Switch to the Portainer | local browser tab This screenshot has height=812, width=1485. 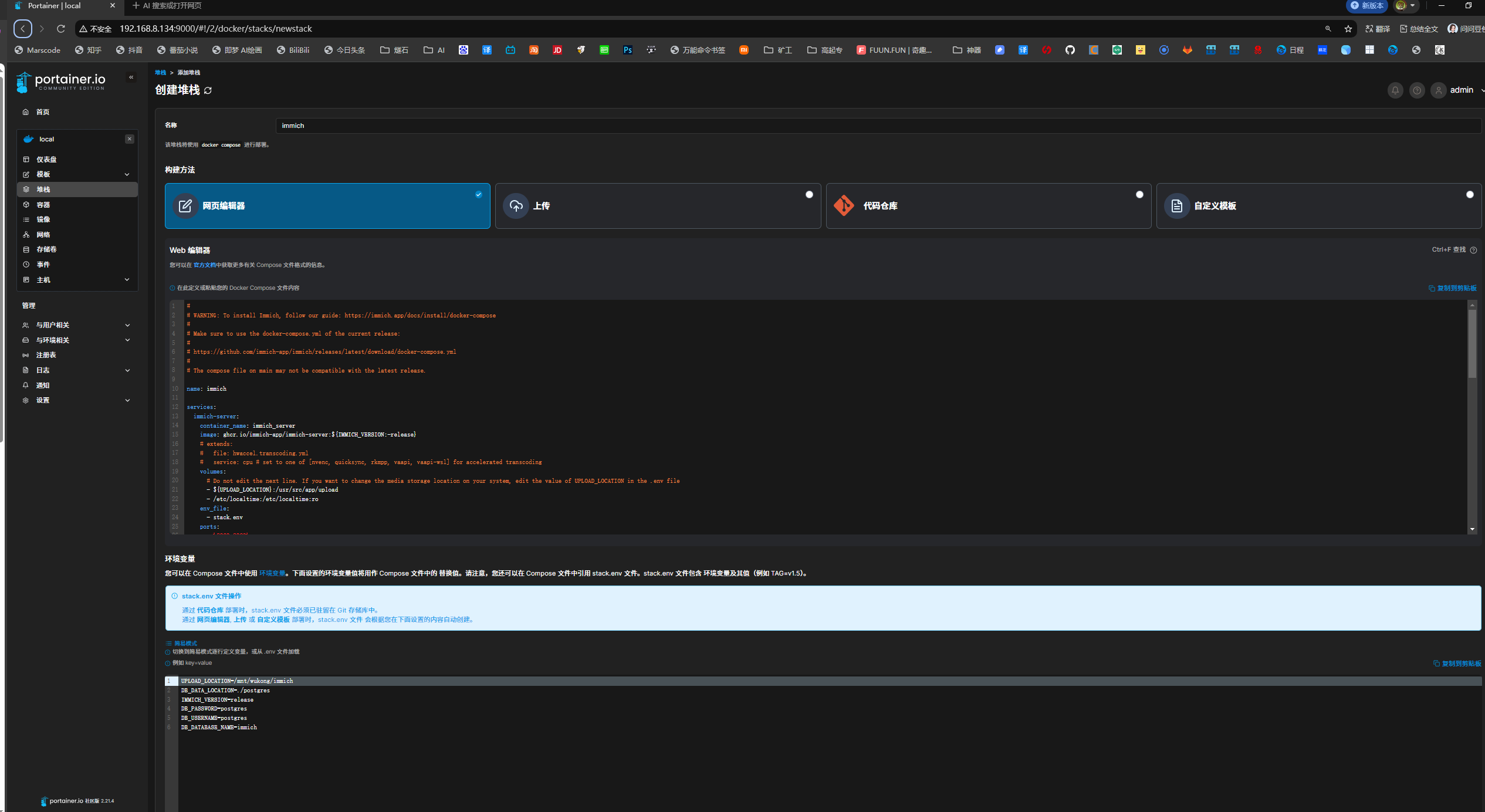(x=55, y=6)
